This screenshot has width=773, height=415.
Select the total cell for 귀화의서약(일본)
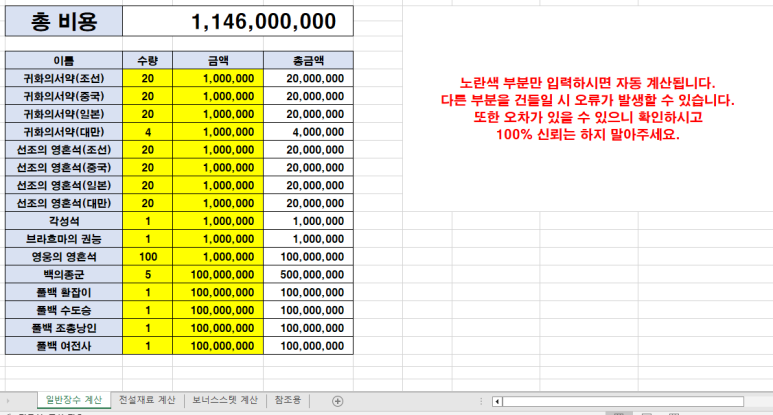point(309,114)
